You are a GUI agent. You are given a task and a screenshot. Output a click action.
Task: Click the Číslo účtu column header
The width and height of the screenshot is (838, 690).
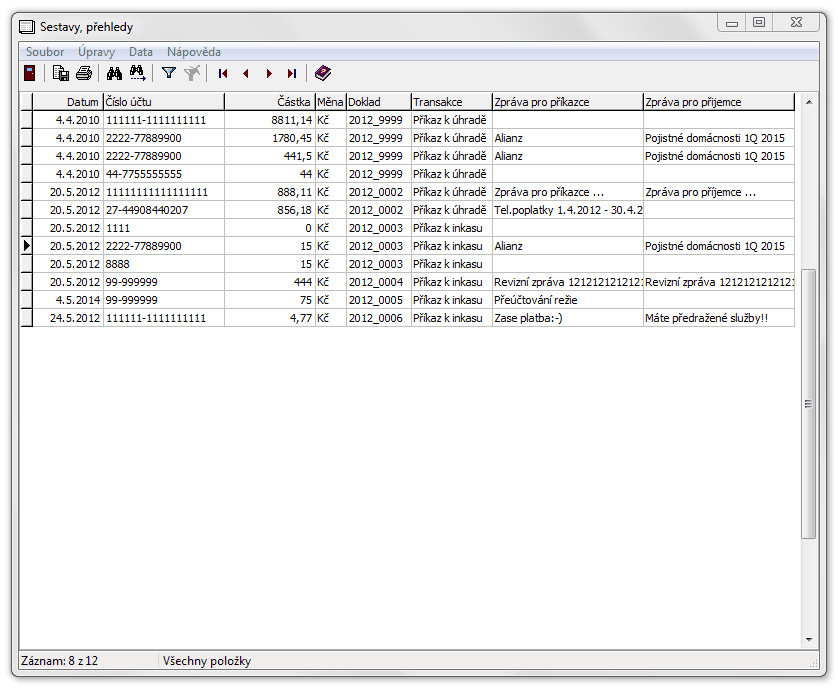click(164, 102)
